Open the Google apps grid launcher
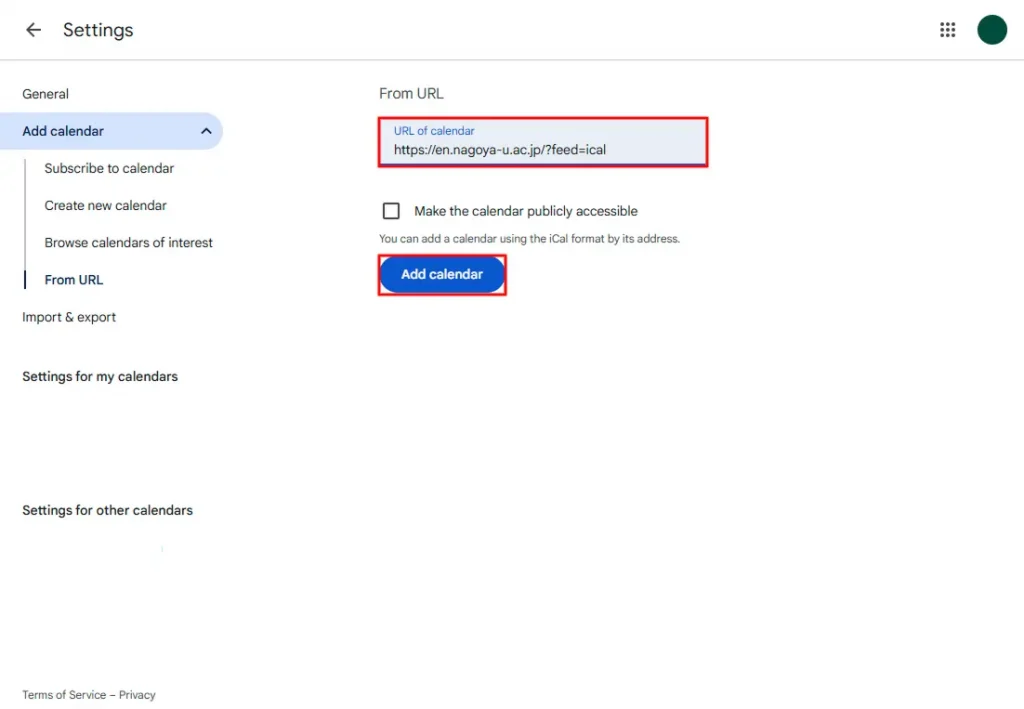This screenshot has width=1024, height=709. pyautogui.click(x=947, y=29)
